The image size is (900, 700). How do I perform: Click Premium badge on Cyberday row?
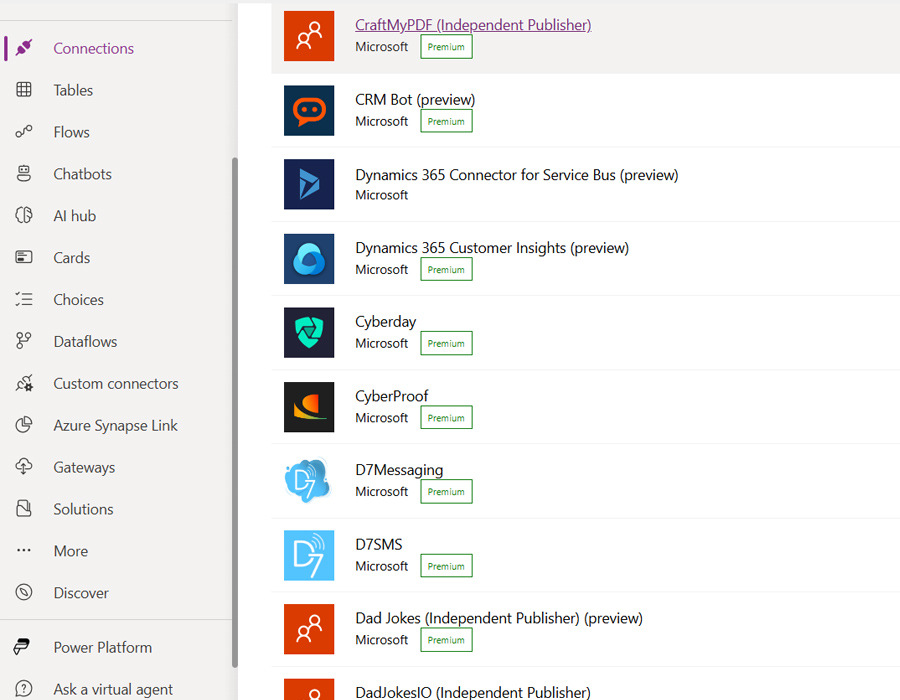click(x=446, y=343)
